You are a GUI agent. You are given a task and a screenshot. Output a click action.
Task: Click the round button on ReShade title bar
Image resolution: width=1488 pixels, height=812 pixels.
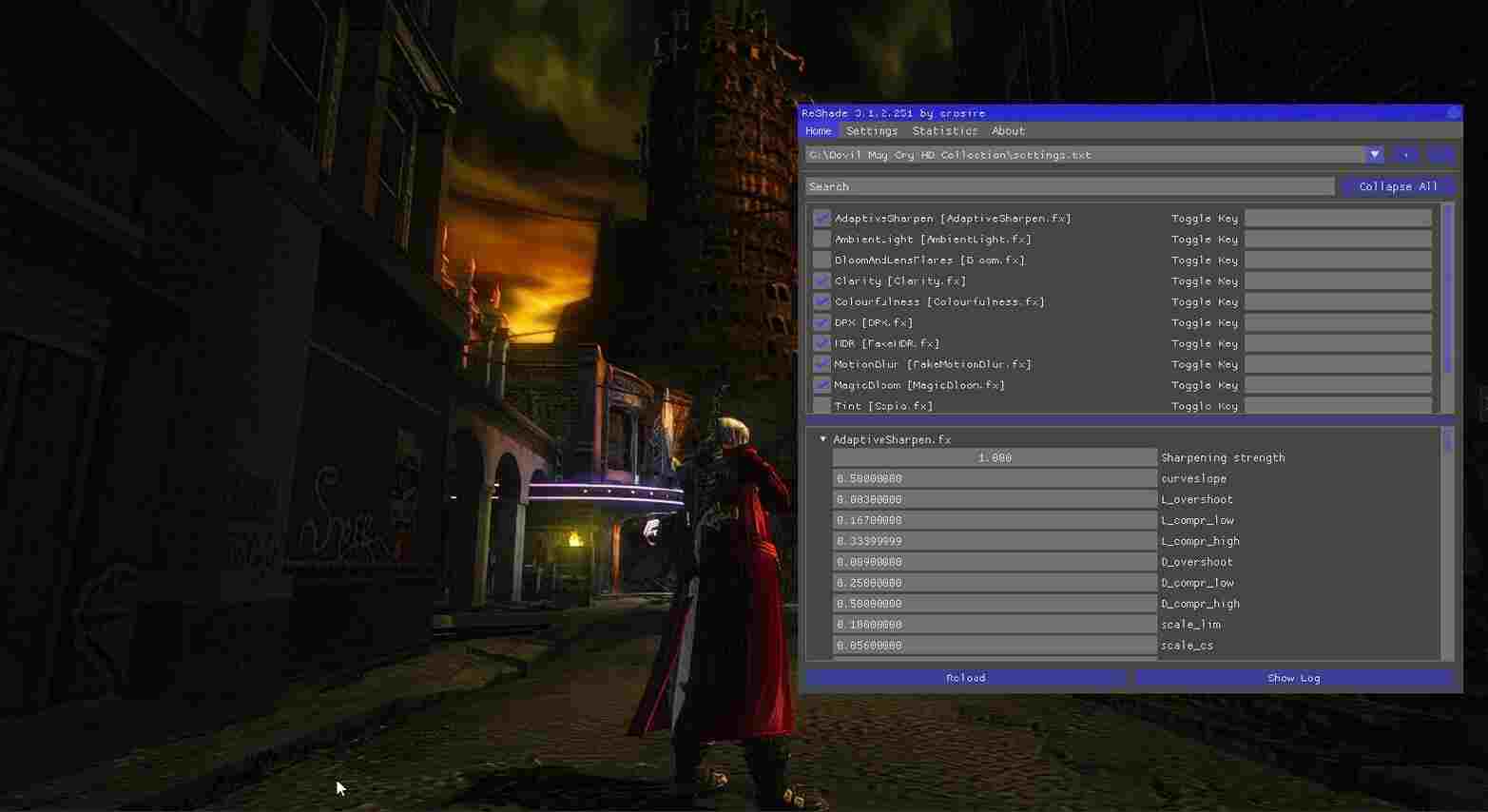click(x=1454, y=112)
